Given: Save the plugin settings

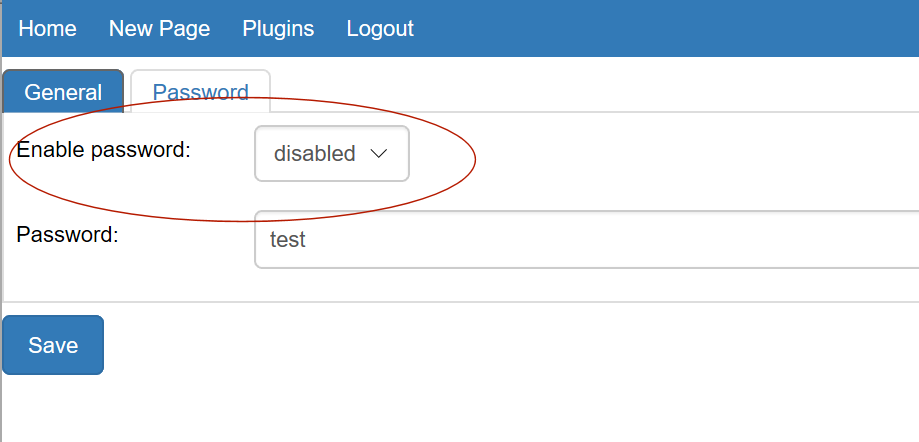Looking at the screenshot, I should coord(53,345).
